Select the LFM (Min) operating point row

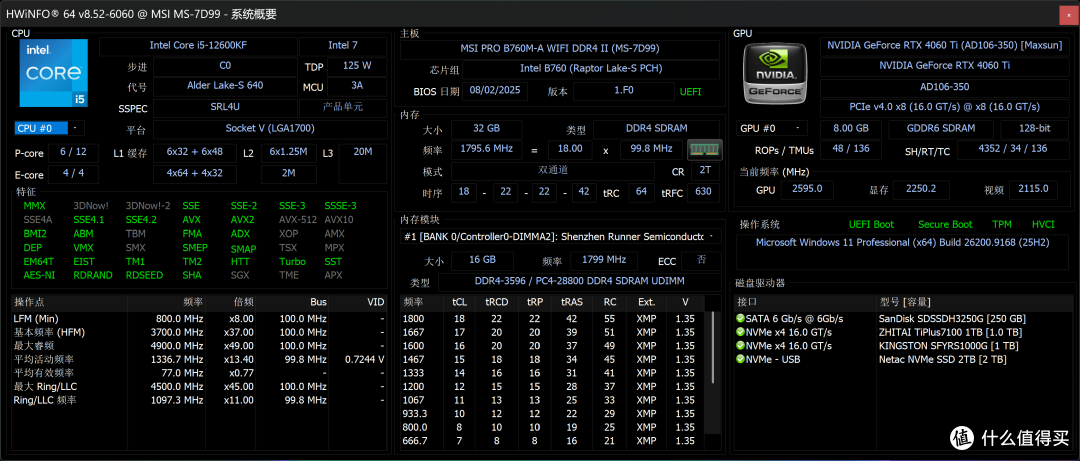coord(199,318)
